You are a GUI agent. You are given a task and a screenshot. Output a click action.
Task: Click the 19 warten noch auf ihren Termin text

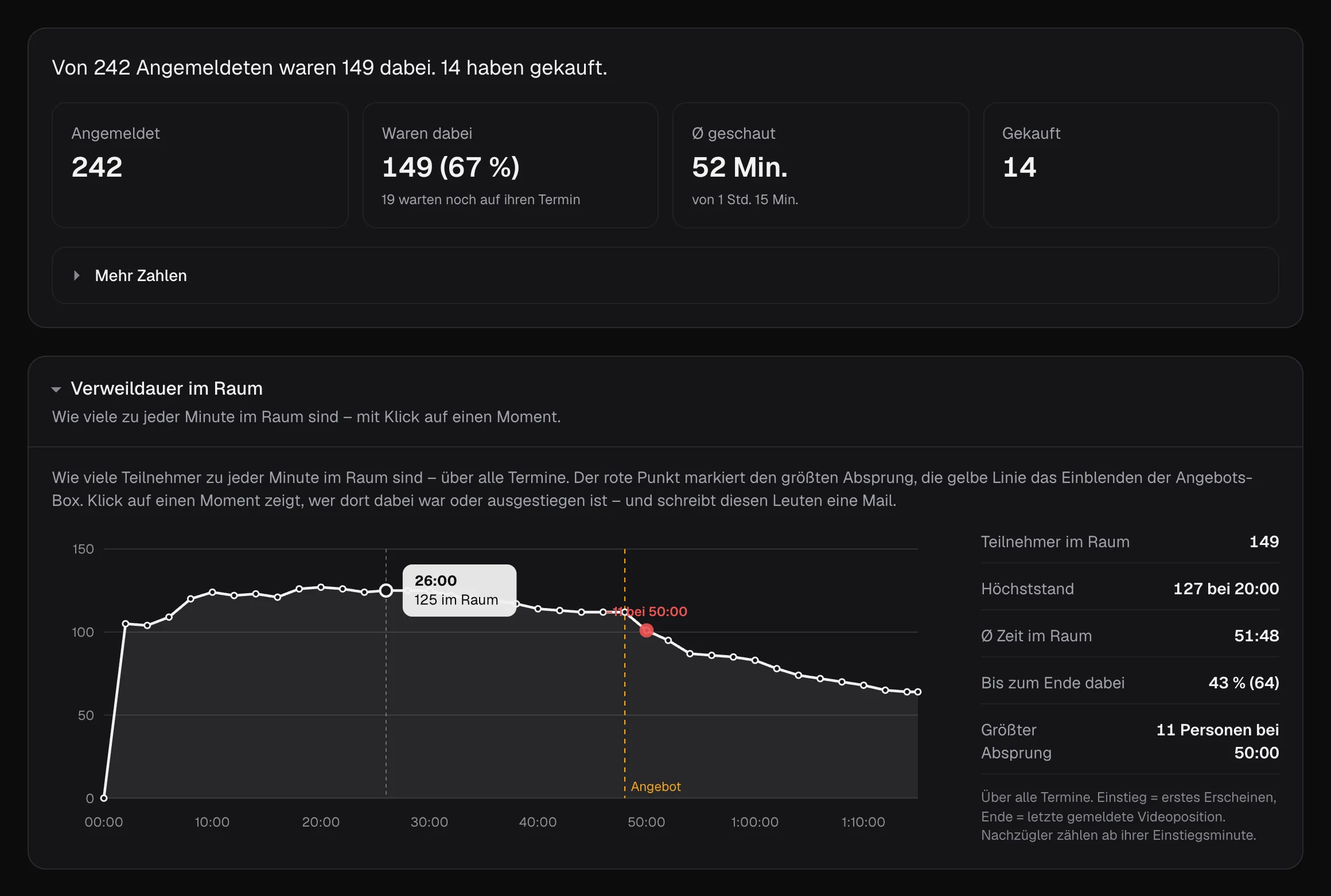(x=481, y=200)
